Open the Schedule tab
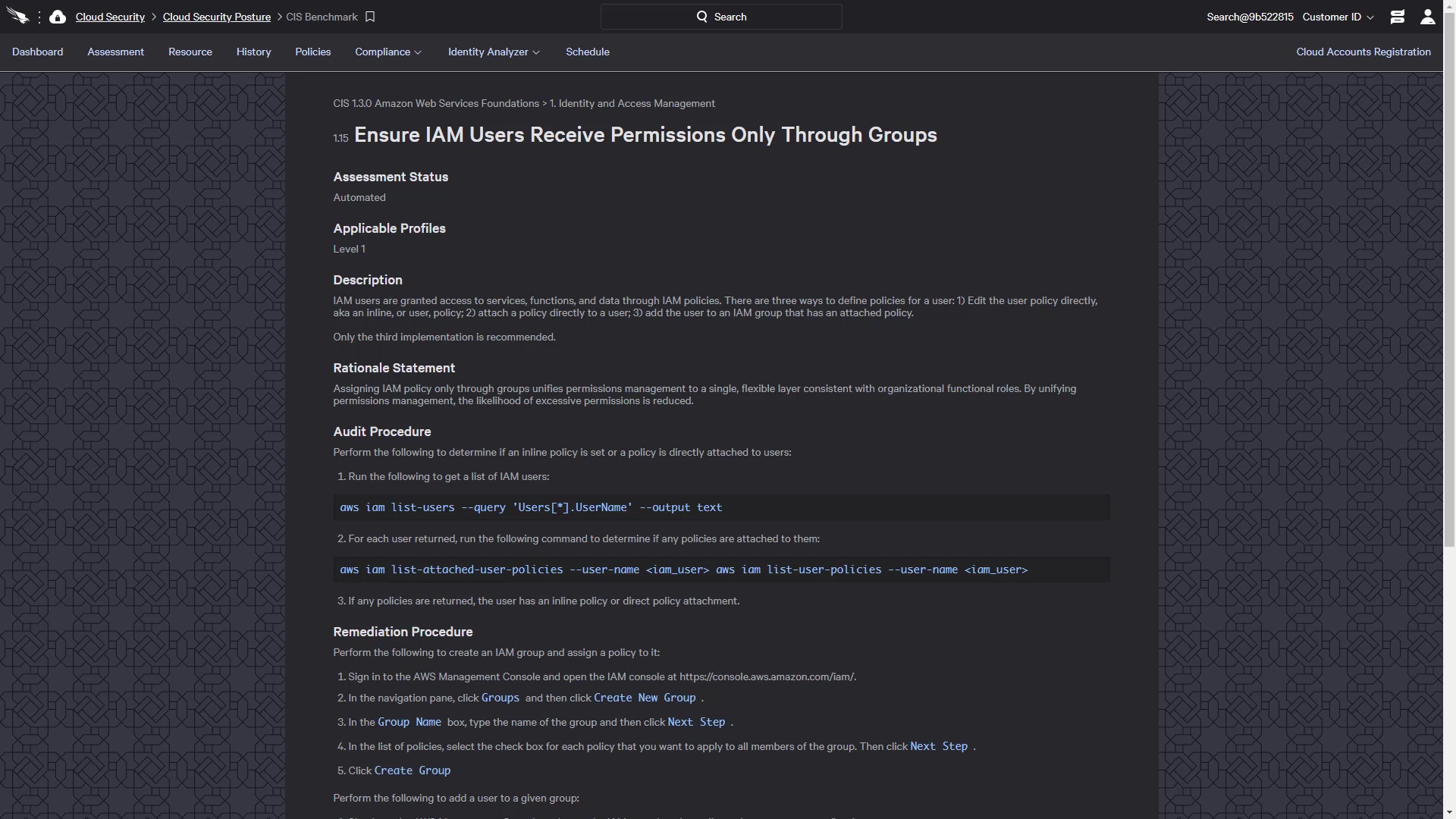Screen dimensions: 1456x819 pos(588,52)
